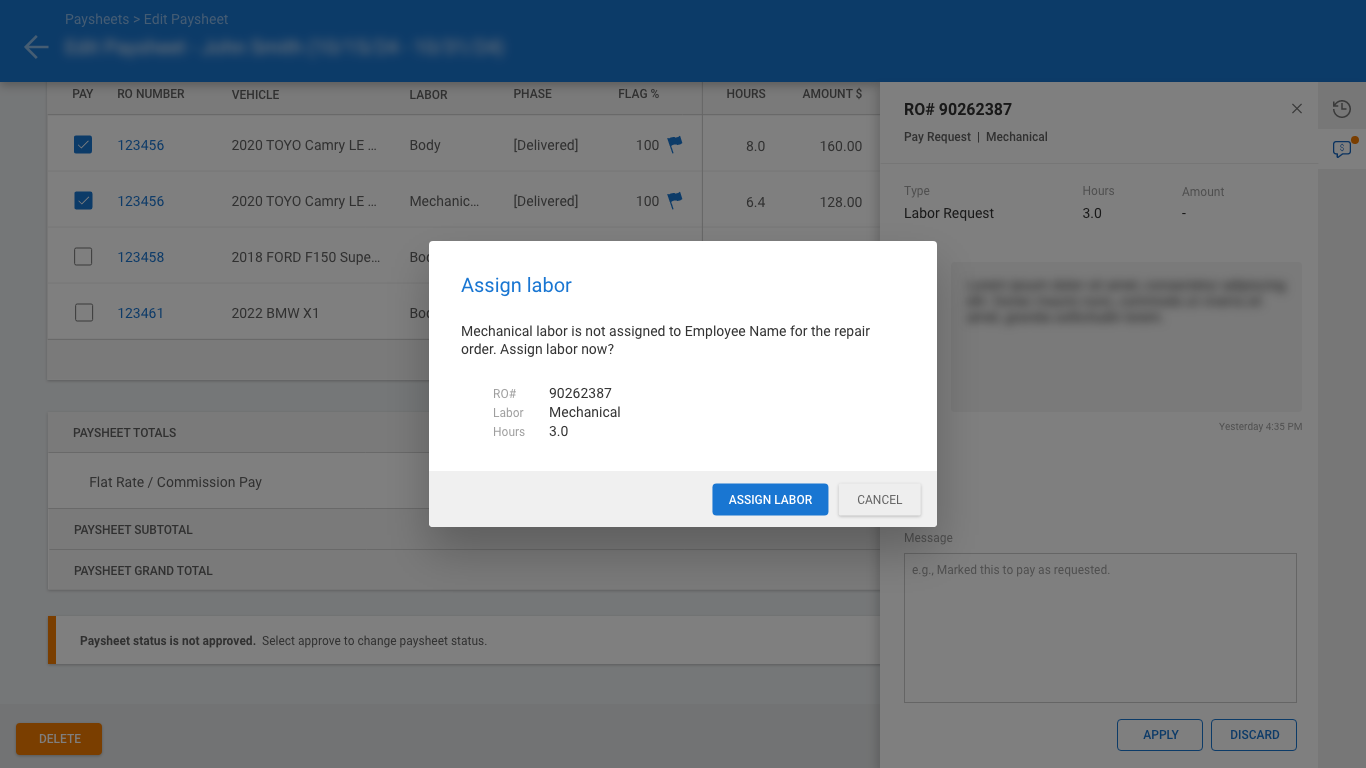The image size is (1366, 768).
Task: Click the HOURS column header
Action: [746, 94]
